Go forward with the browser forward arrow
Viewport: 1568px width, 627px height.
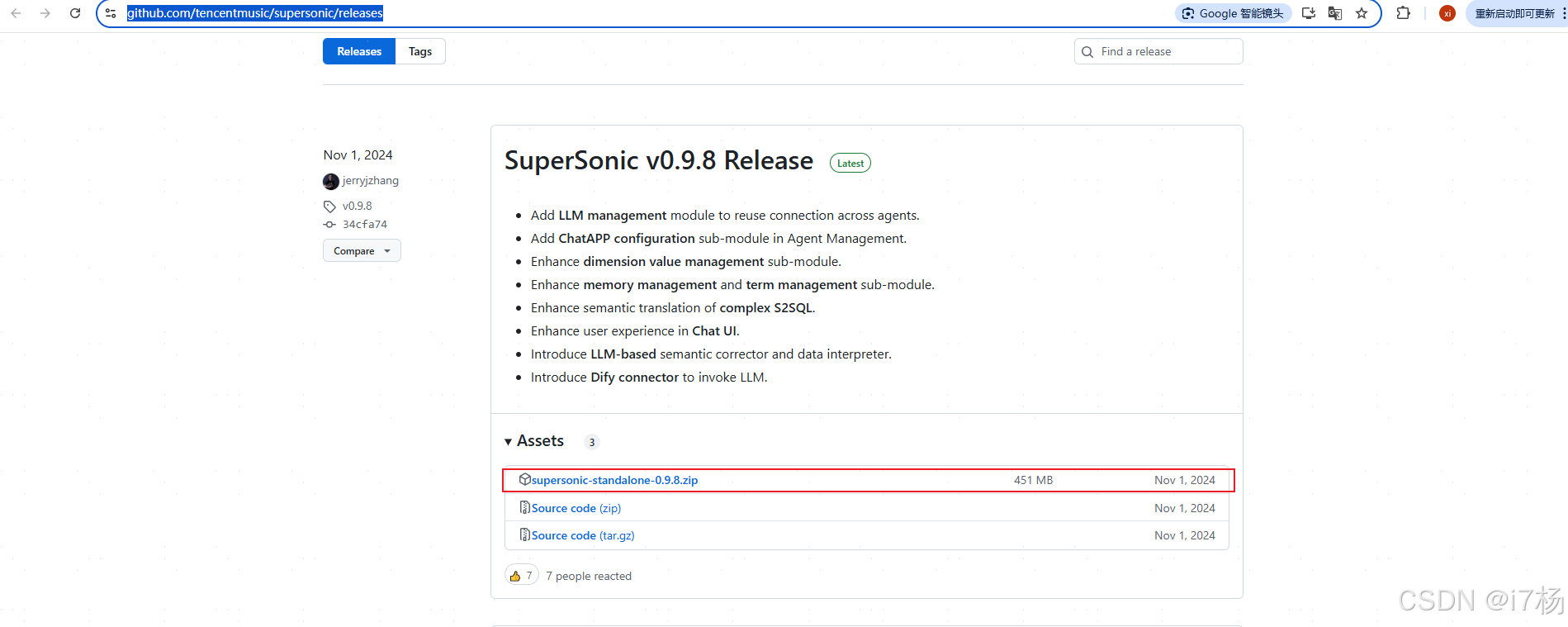click(x=45, y=13)
